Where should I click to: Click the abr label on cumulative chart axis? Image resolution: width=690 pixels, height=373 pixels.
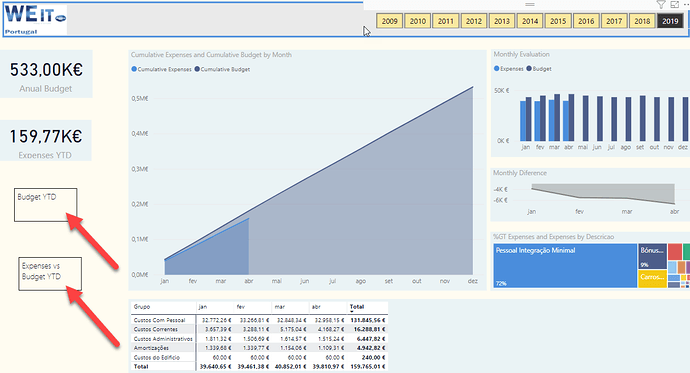click(249, 281)
